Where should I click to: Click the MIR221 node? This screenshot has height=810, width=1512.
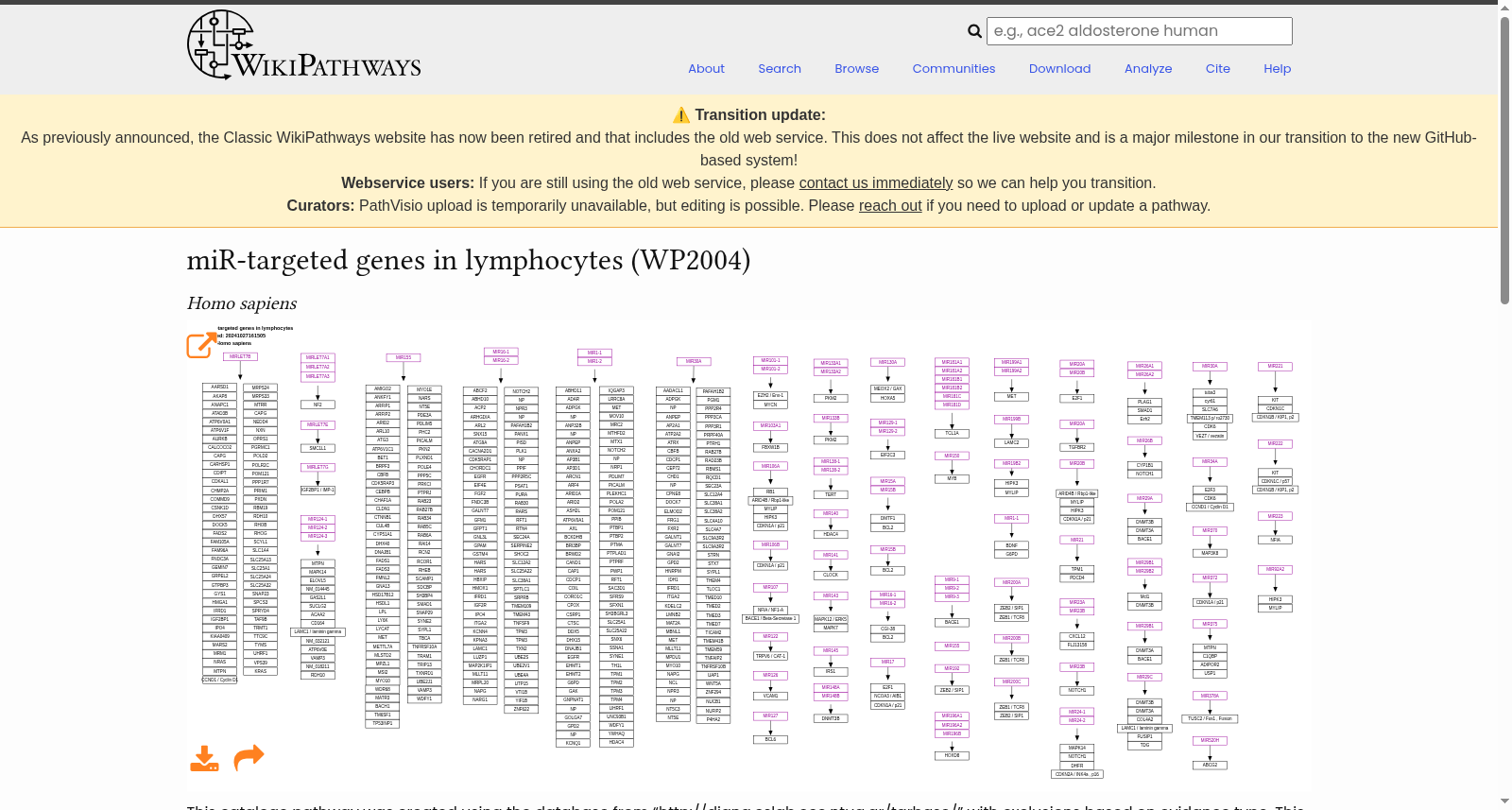[1275, 367]
